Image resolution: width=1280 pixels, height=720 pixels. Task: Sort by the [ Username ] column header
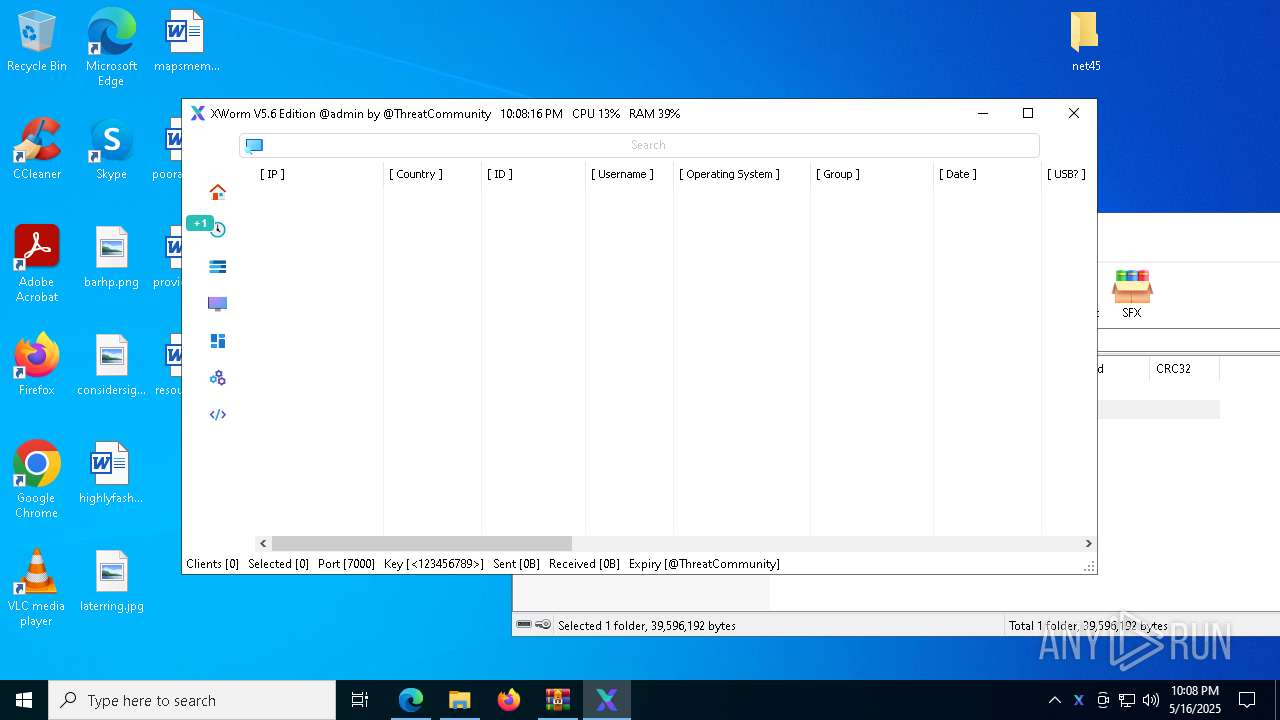coord(622,174)
